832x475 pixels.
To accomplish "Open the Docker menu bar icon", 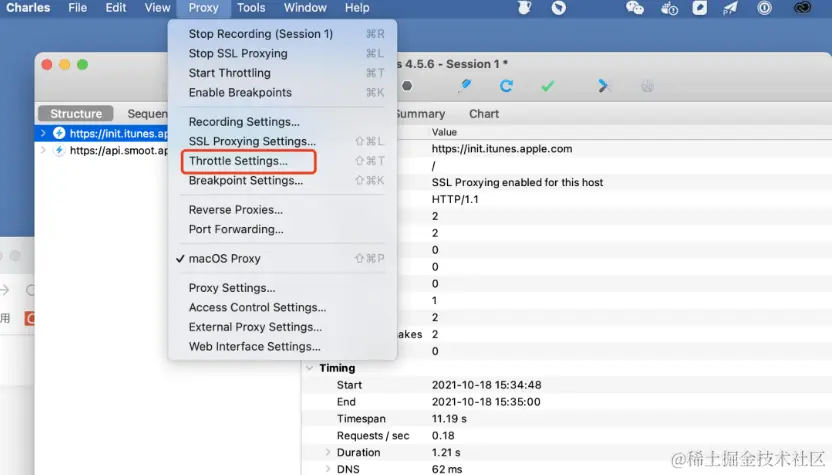I will click(669, 8).
